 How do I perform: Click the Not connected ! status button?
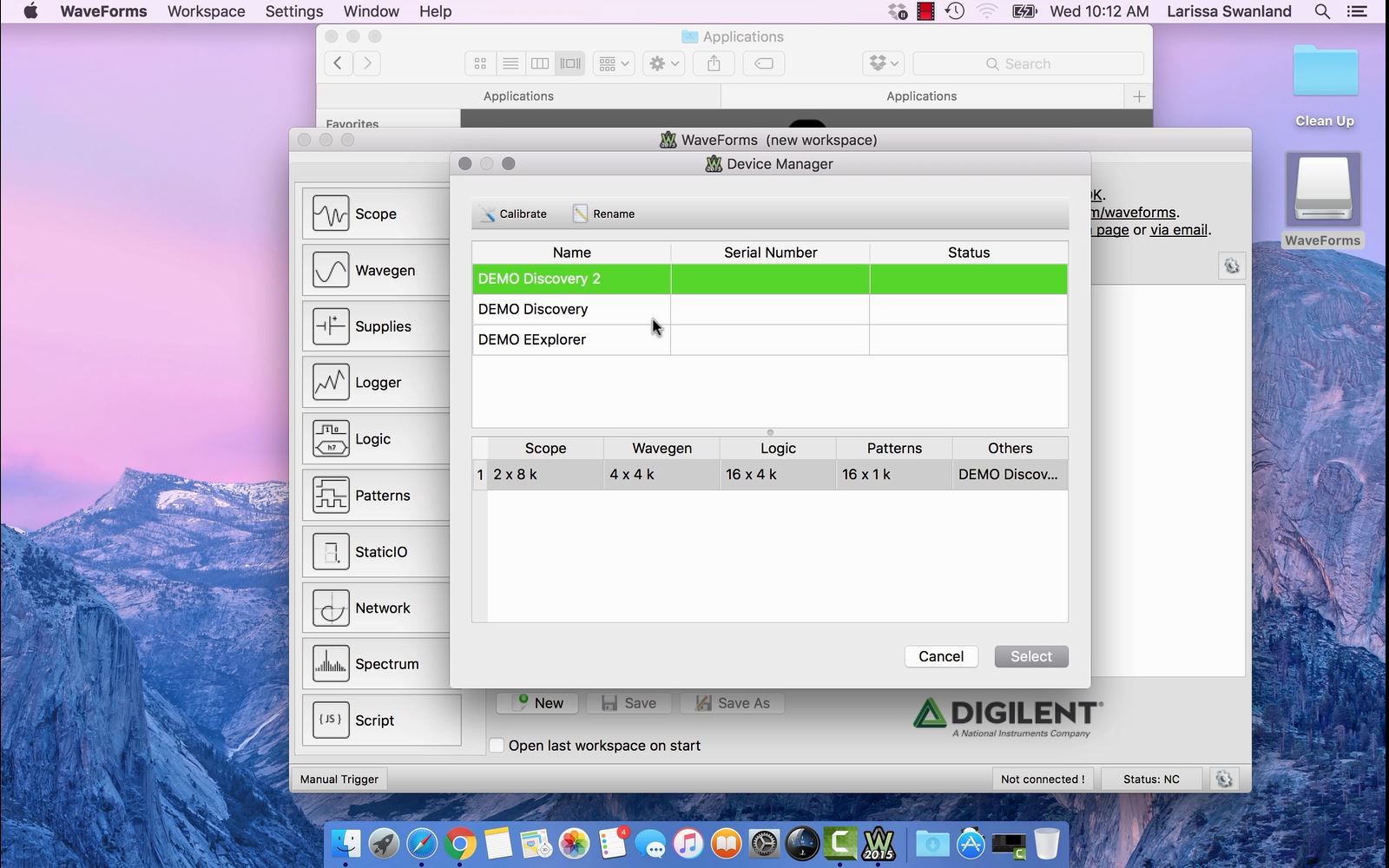click(x=1043, y=779)
